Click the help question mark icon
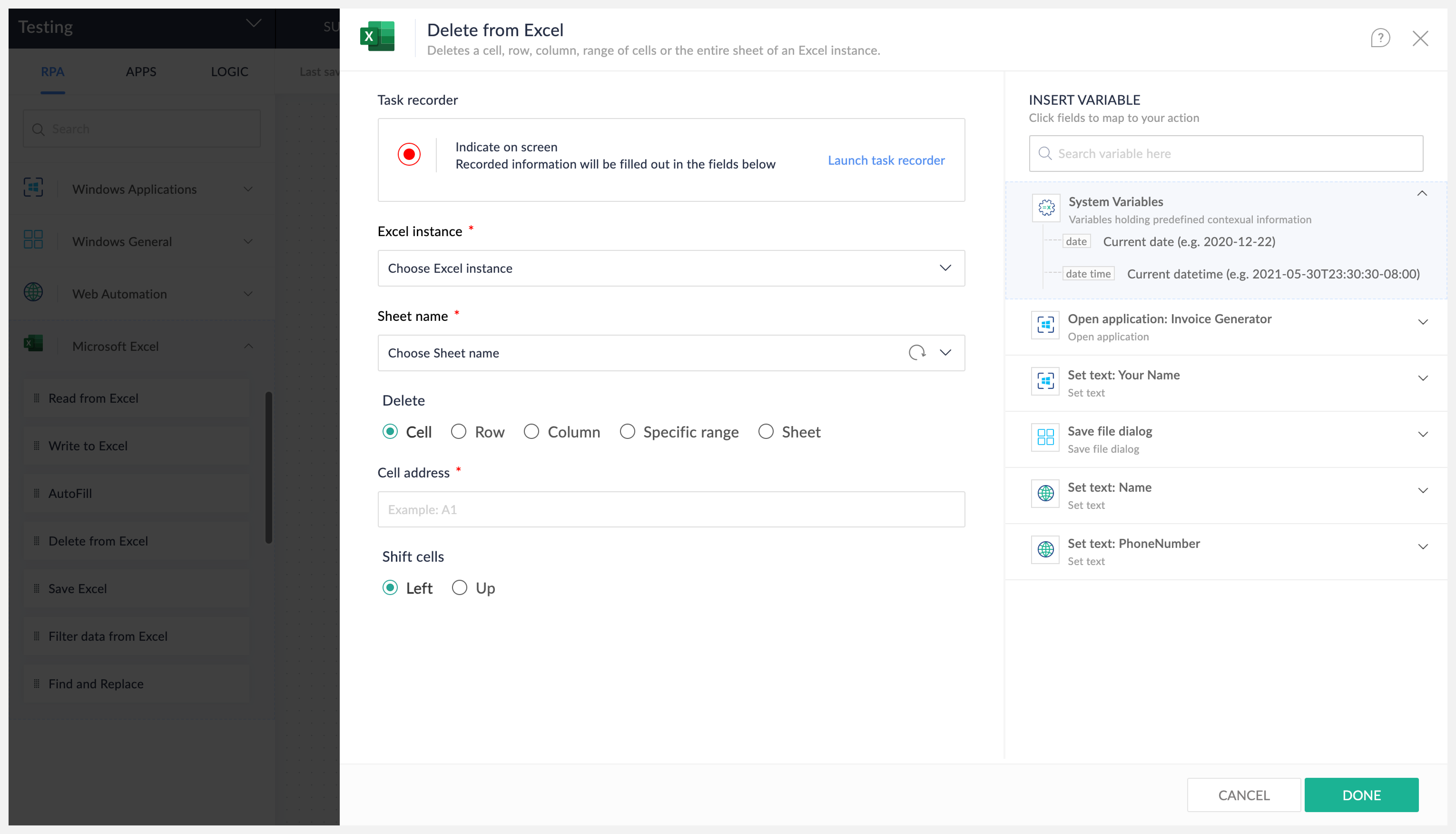The width and height of the screenshot is (1456, 834). [x=1379, y=38]
